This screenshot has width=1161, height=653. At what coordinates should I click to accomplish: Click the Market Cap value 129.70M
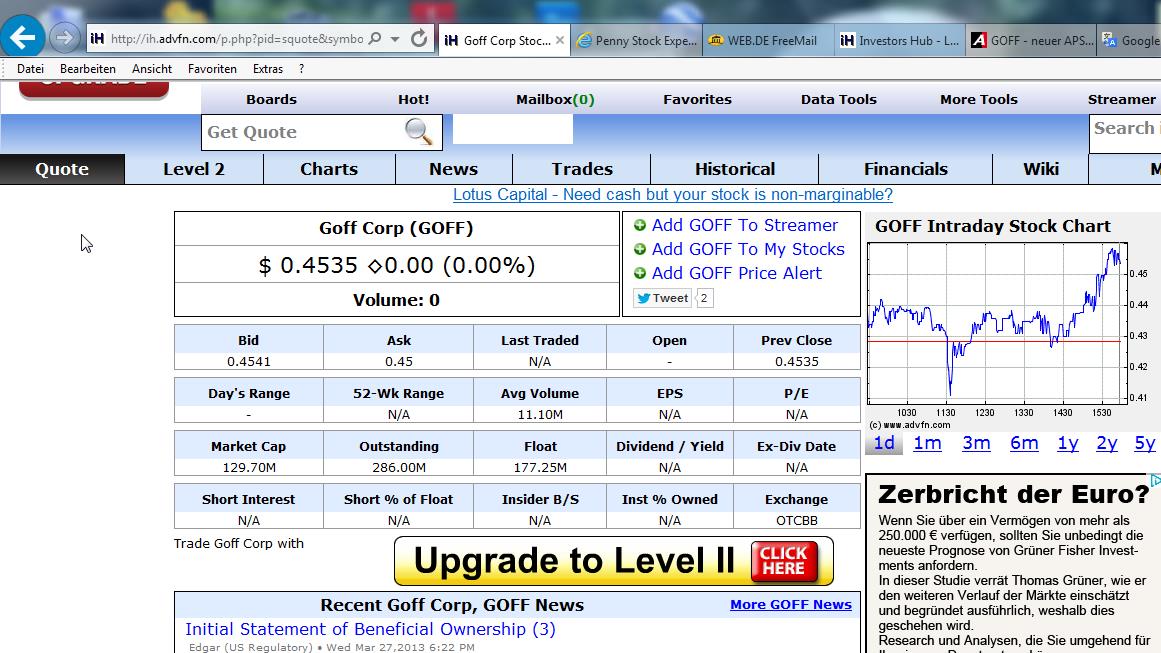249,468
